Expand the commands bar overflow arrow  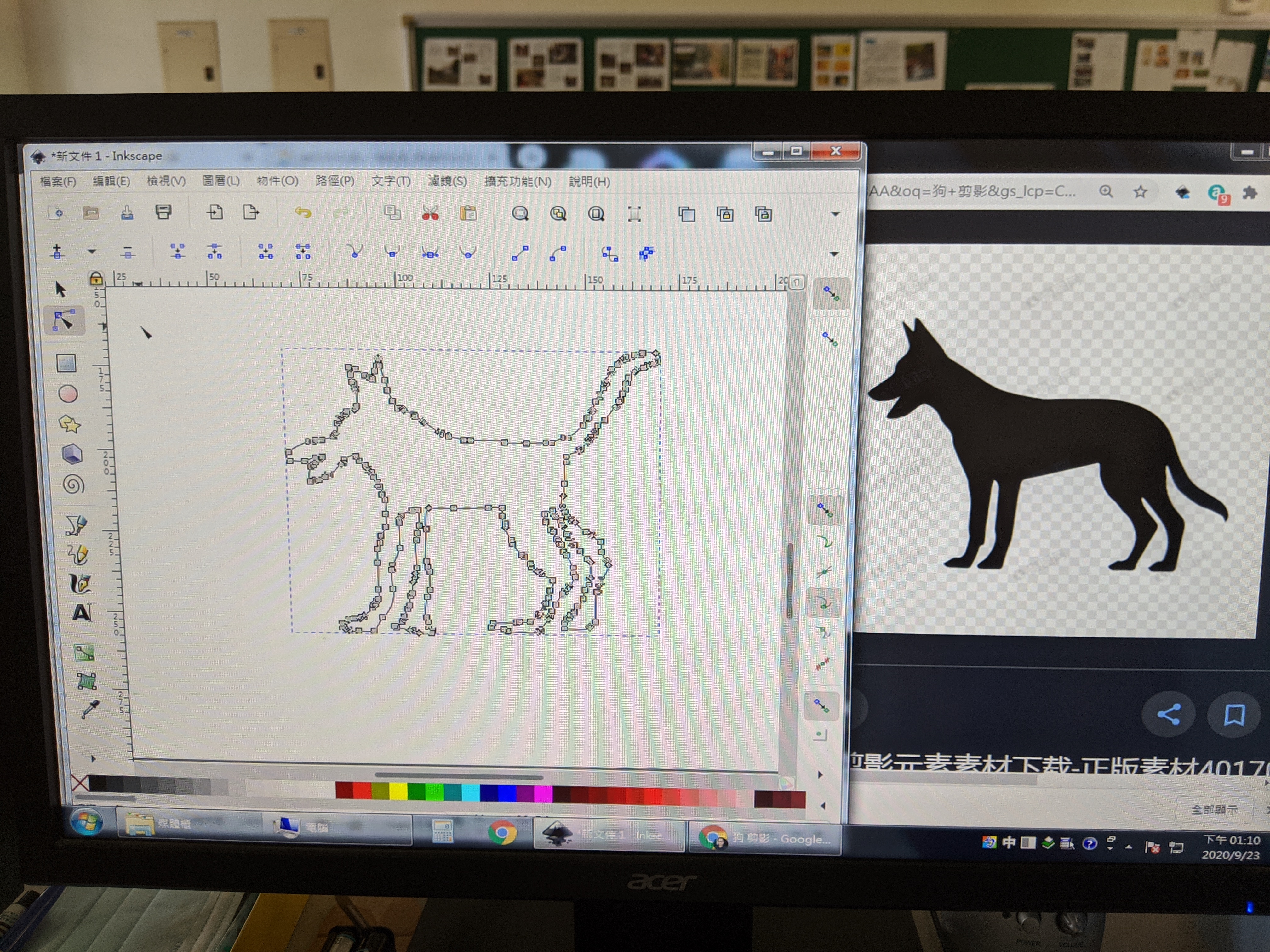[x=835, y=214]
